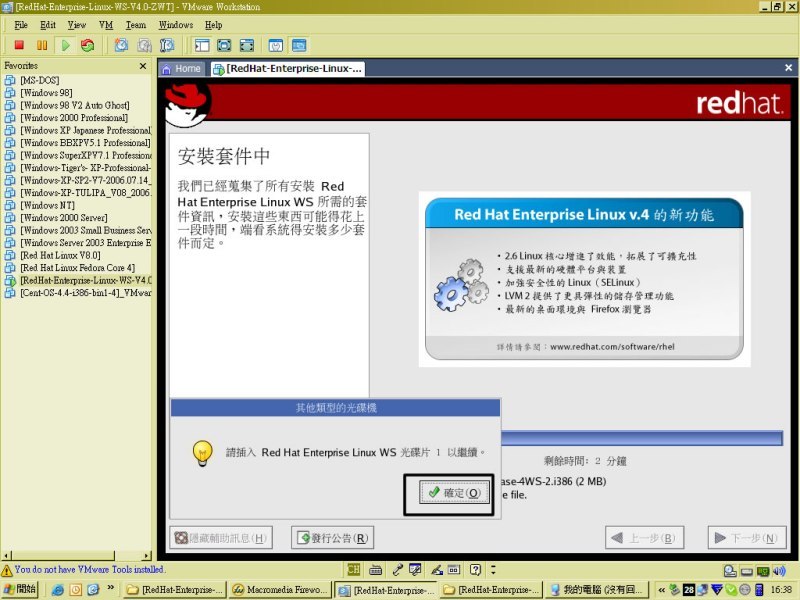Viewport: 800px width, 600px height.
Task: Select [Windows NT] in Favorites
Action: click(47, 205)
